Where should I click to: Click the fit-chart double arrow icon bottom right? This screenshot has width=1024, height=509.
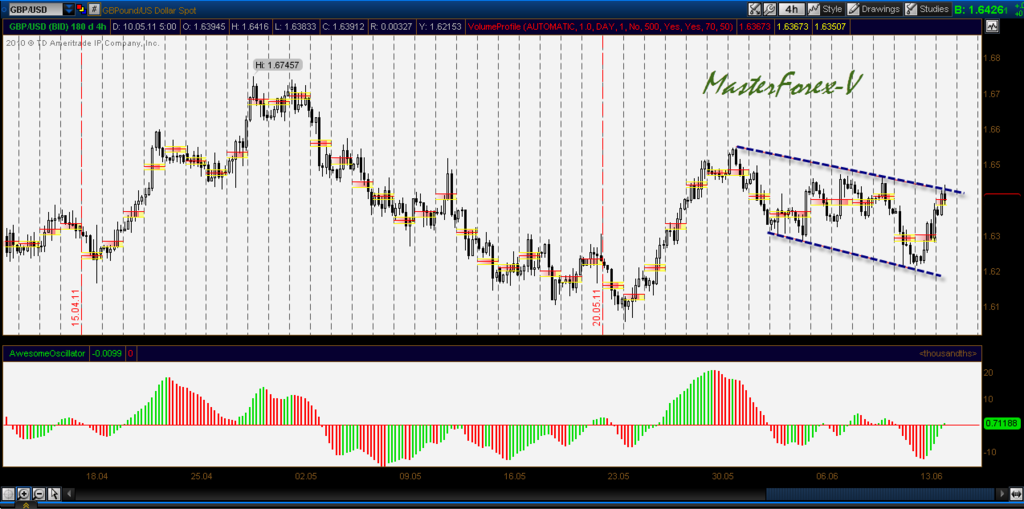[x=1017, y=494]
